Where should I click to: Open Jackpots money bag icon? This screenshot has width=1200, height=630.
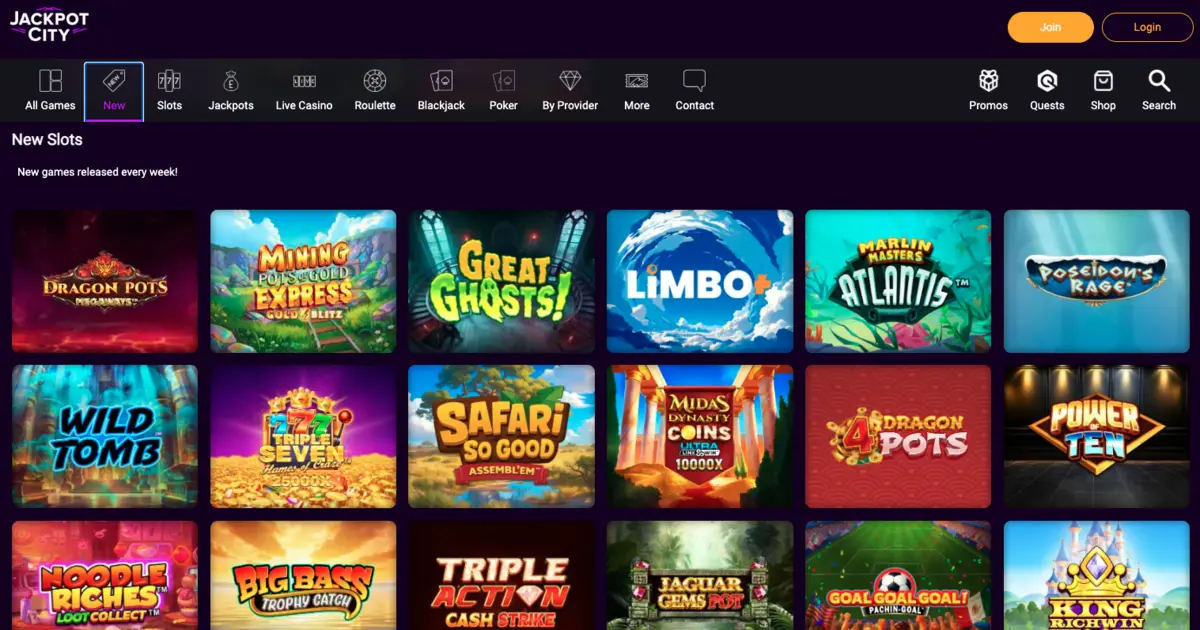pos(231,81)
